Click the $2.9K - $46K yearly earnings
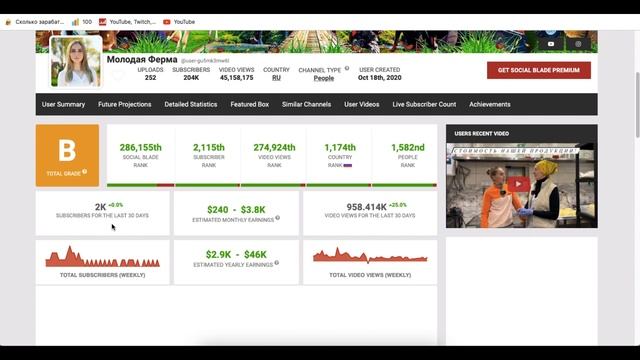Screen dimensions: 640x360 [236, 255]
